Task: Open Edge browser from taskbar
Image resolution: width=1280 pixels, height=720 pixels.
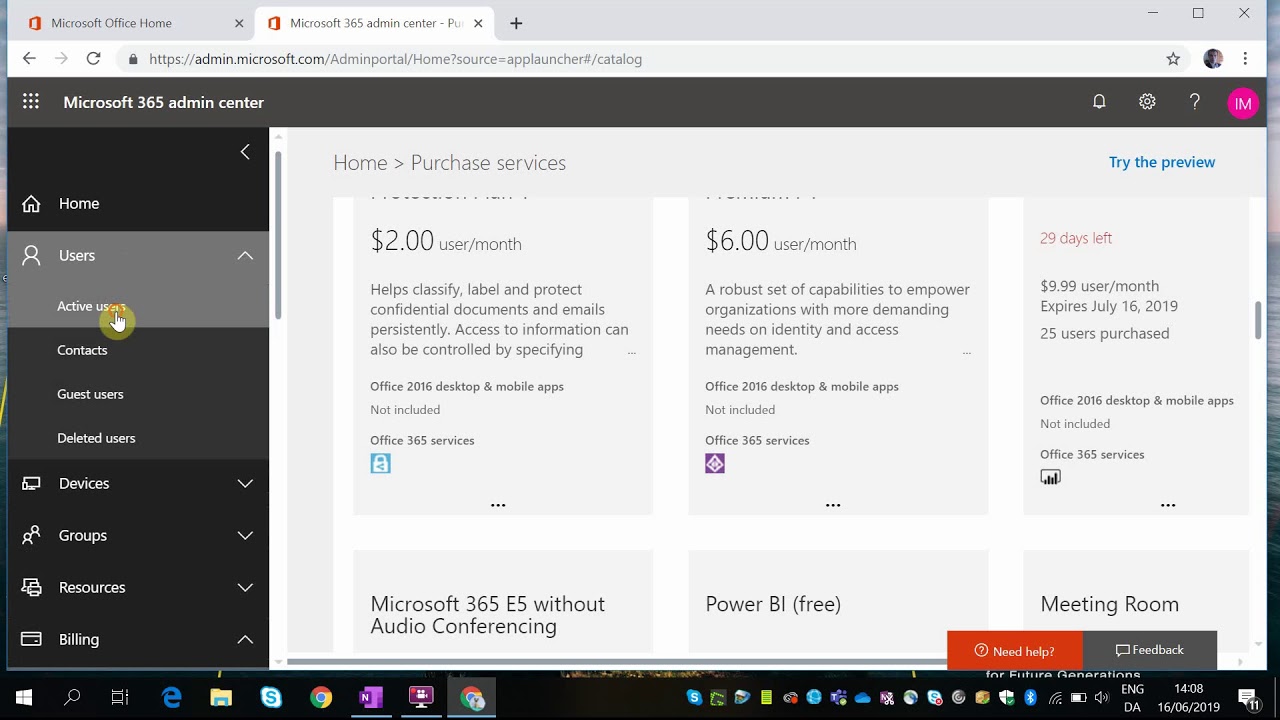Action: [172, 697]
